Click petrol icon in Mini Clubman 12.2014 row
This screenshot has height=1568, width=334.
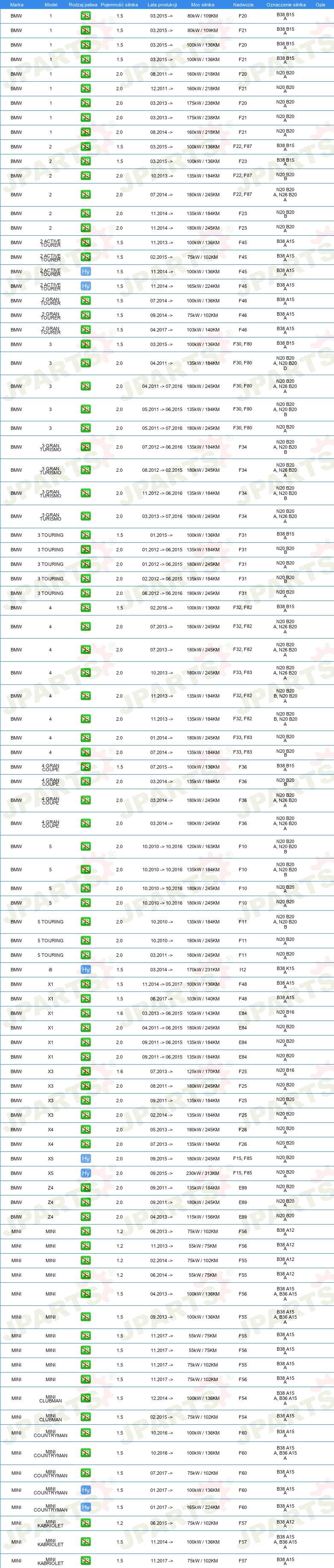(x=86, y=1398)
